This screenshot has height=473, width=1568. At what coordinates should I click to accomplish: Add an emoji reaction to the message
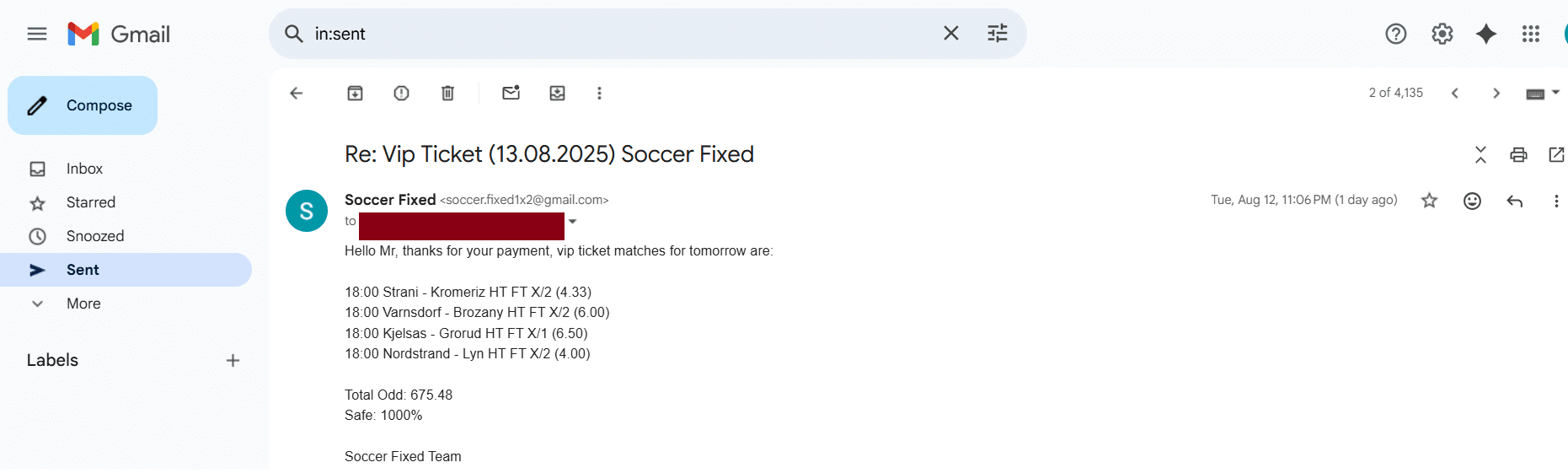[x=1472, y=201]
